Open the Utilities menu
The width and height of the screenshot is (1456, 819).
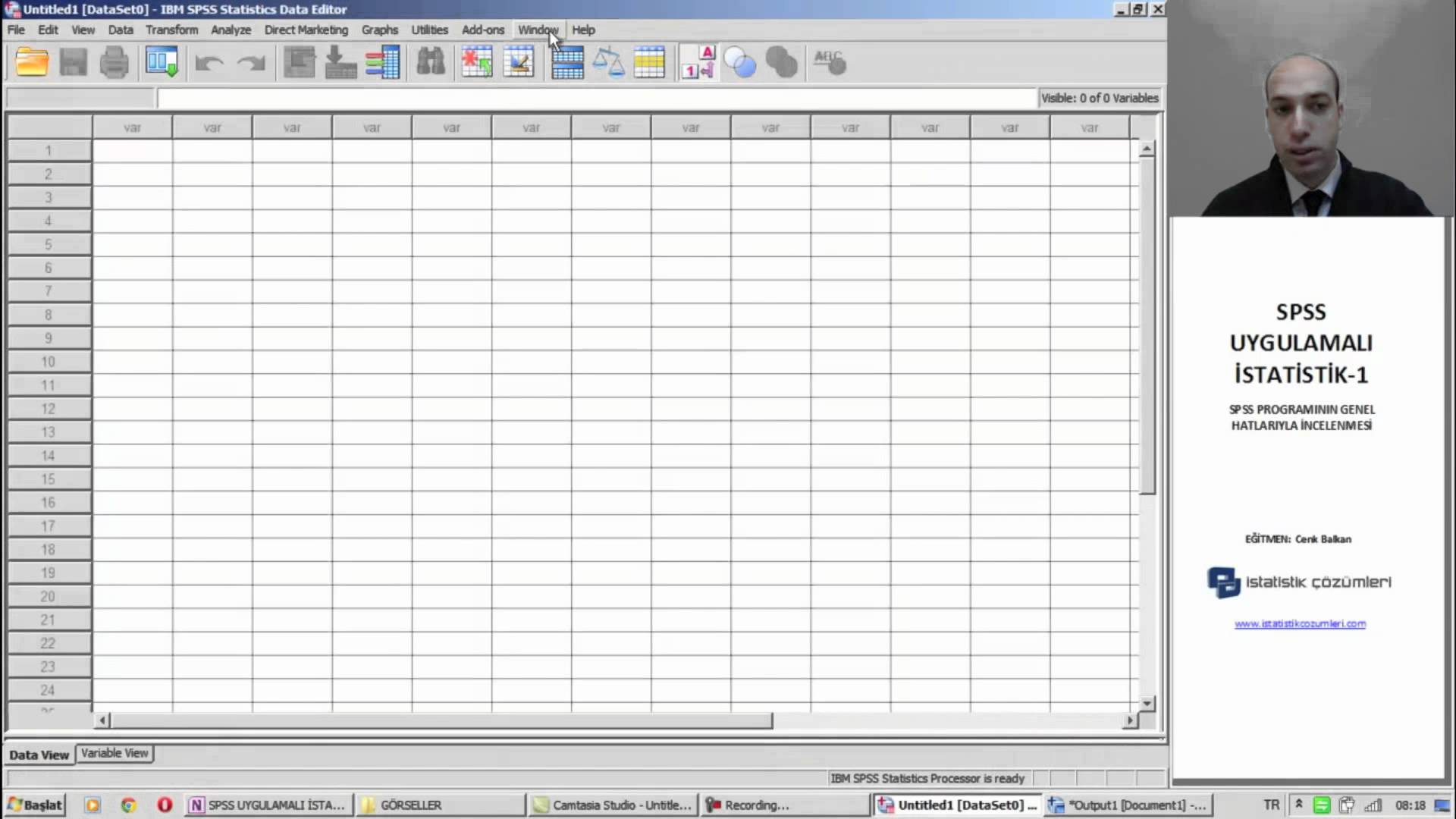coord(429,30)
